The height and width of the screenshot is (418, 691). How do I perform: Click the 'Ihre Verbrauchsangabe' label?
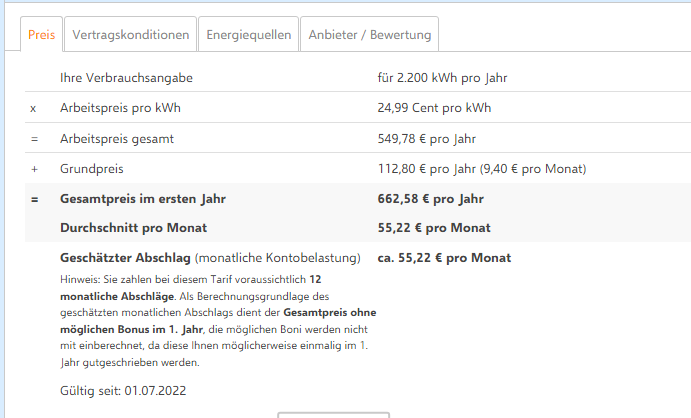126,78
